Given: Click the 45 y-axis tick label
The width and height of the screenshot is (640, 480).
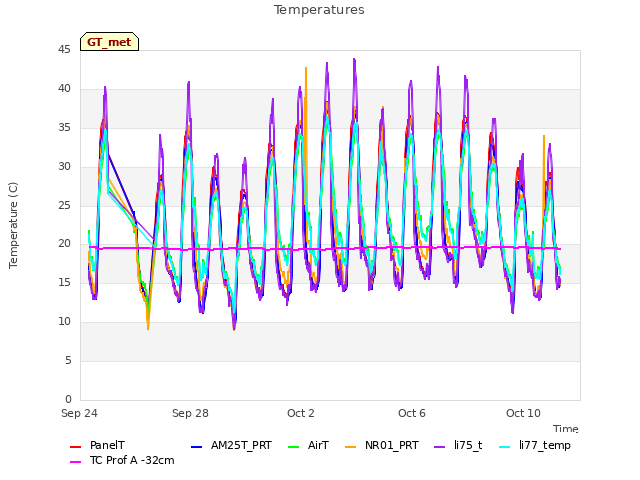Looking at the screenshot, I should (x=64, y=50).
